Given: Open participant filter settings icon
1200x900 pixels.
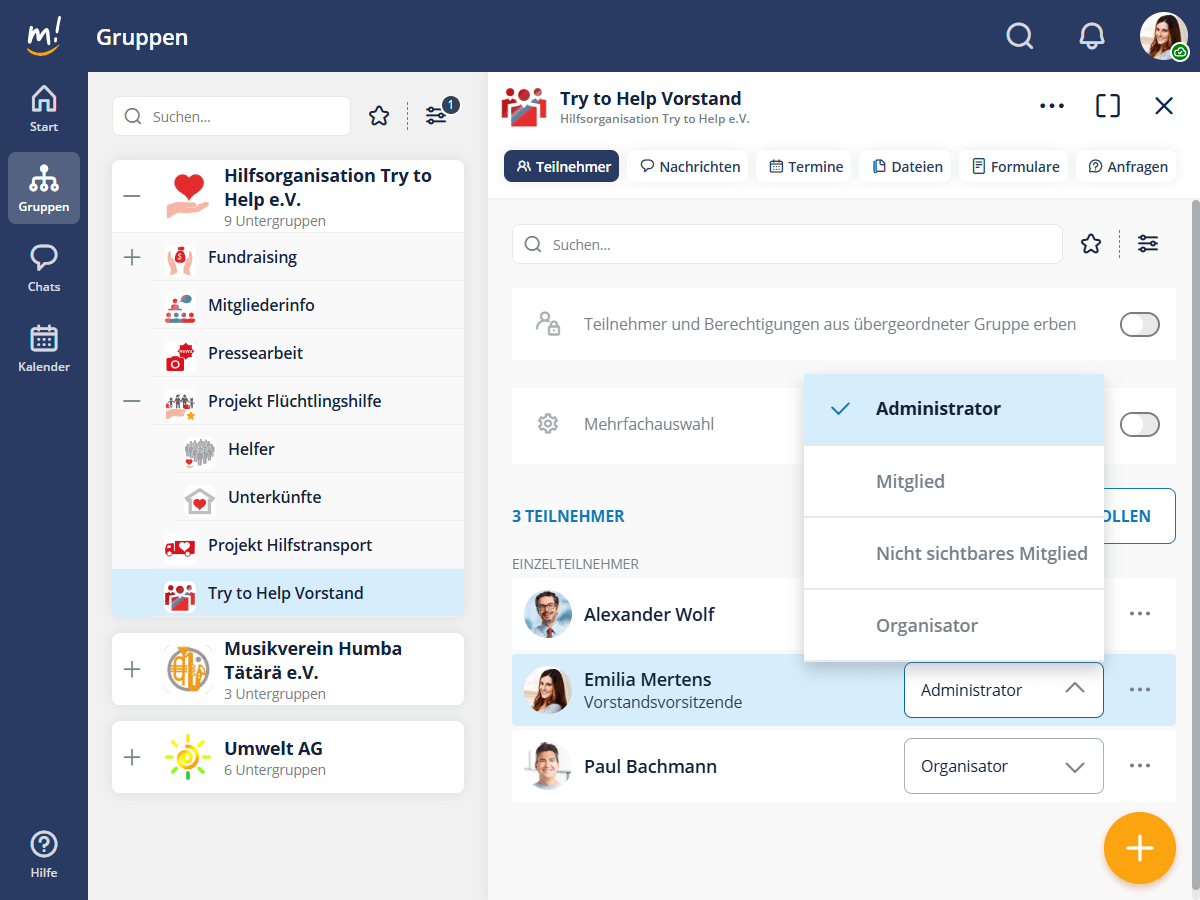Looking at the screenshot, I should (1148, 243).
